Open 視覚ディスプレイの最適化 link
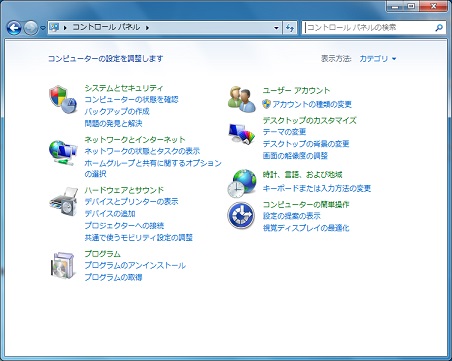The width and height of the screenshot is (452, 361). click(306, 228)
